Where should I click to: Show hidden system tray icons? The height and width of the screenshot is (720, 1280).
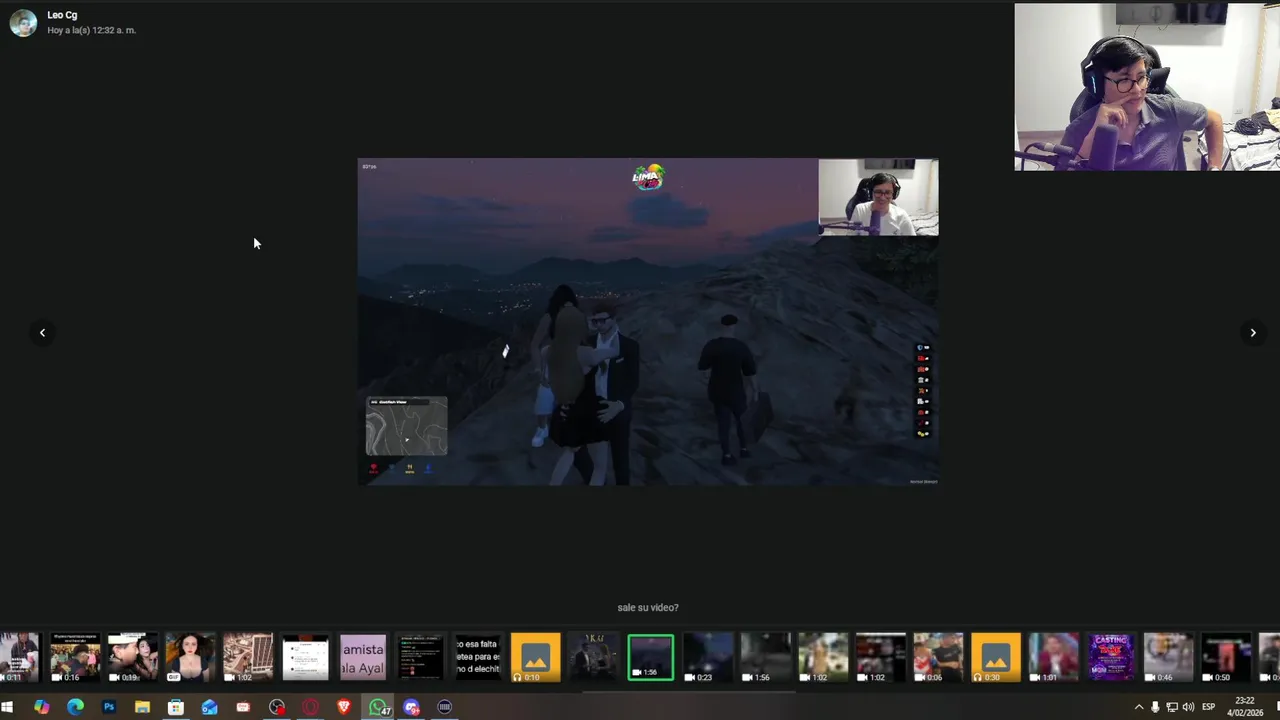pos(1138,707)
